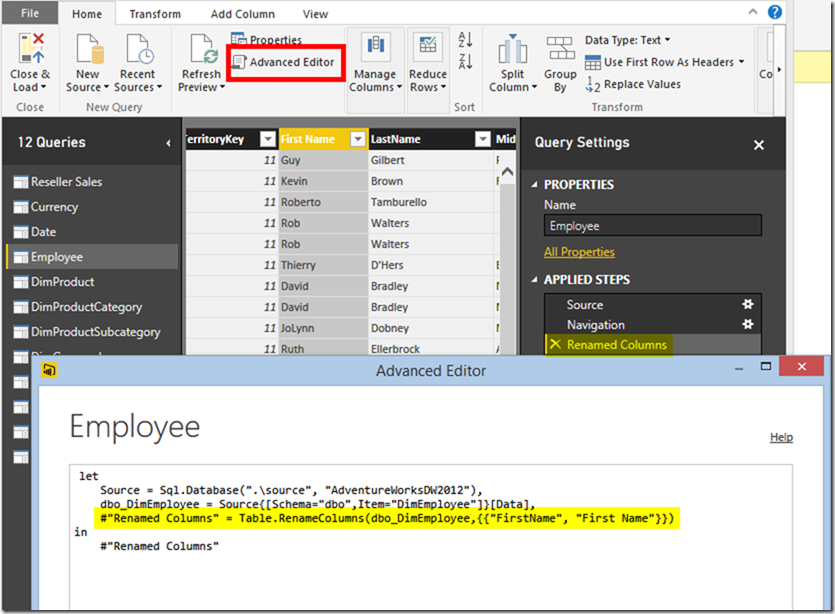Open the New Source dropdown arrow
The image size is (835, 614).
[x=107, y=87]
